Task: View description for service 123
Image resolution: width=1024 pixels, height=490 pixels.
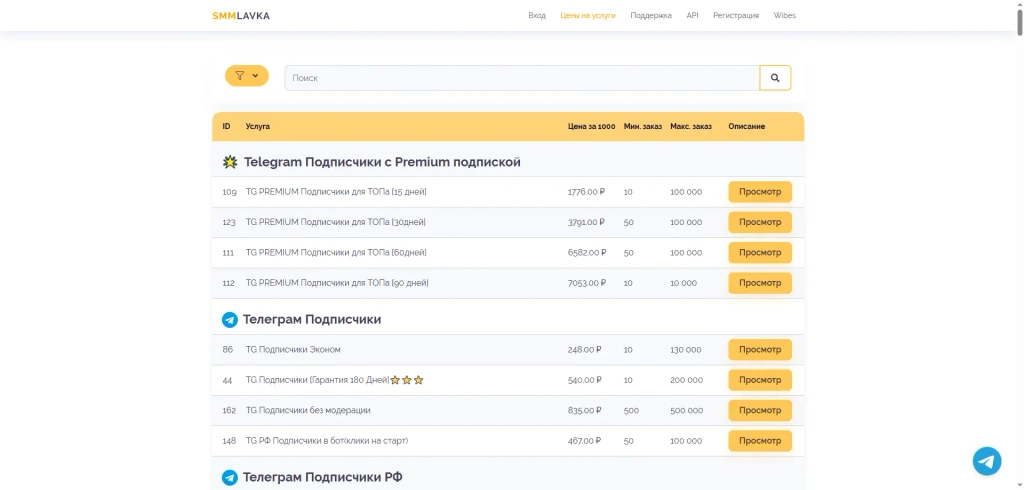Action: (x=760, y=222)
